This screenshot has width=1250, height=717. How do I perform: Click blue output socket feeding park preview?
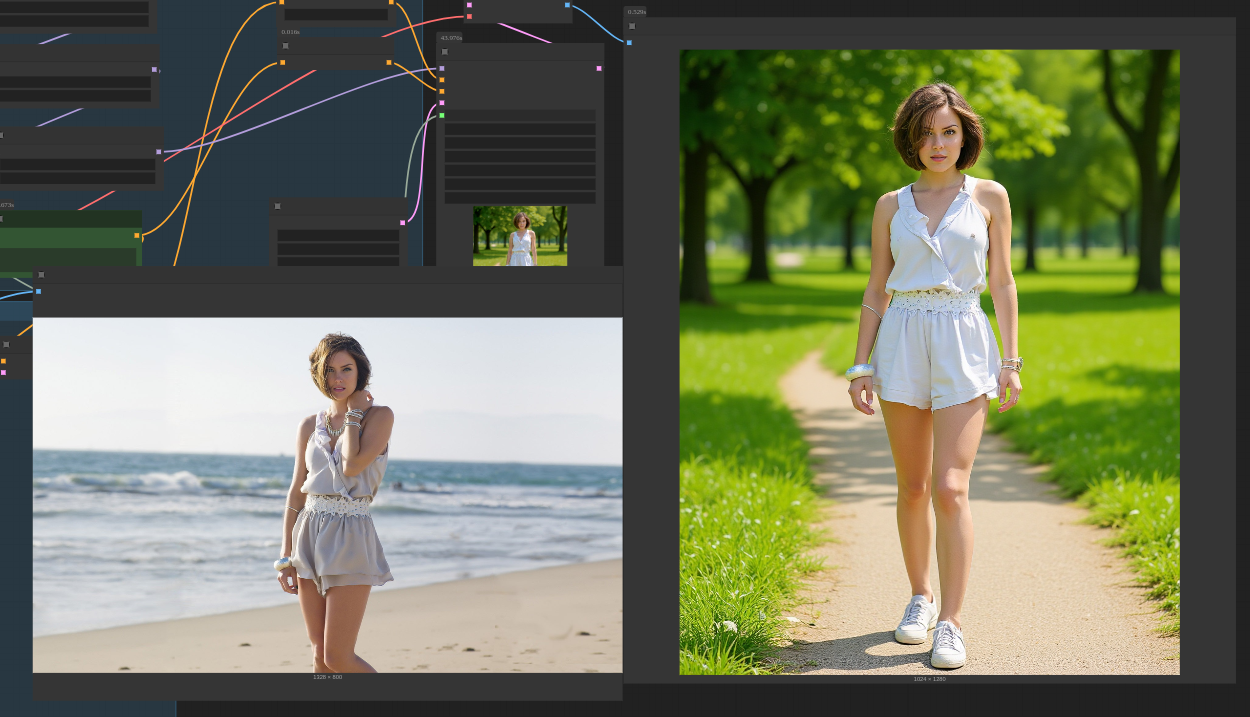[567, 5]
